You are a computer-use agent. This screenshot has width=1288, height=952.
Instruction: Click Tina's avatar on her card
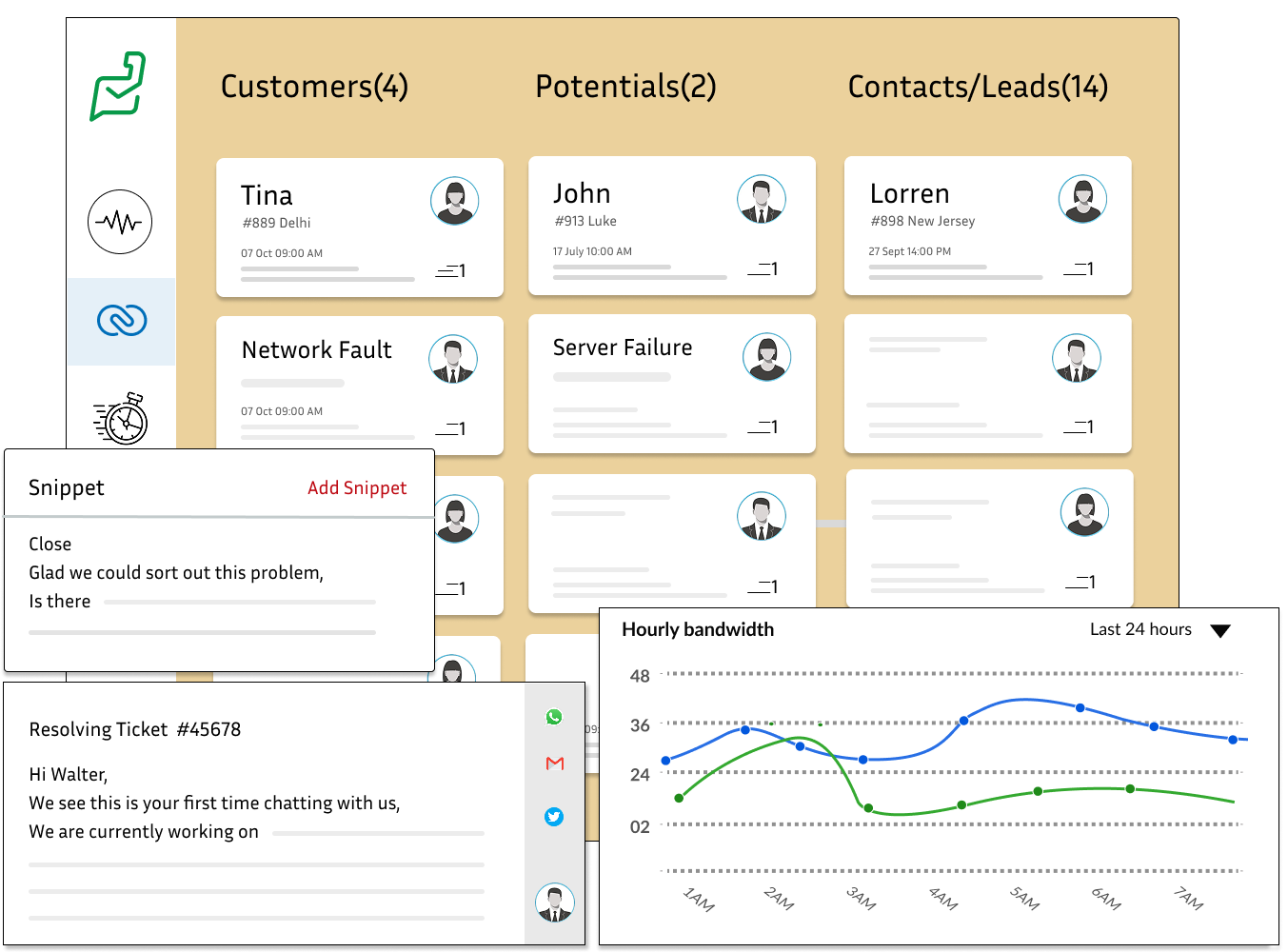coord(454,201)
